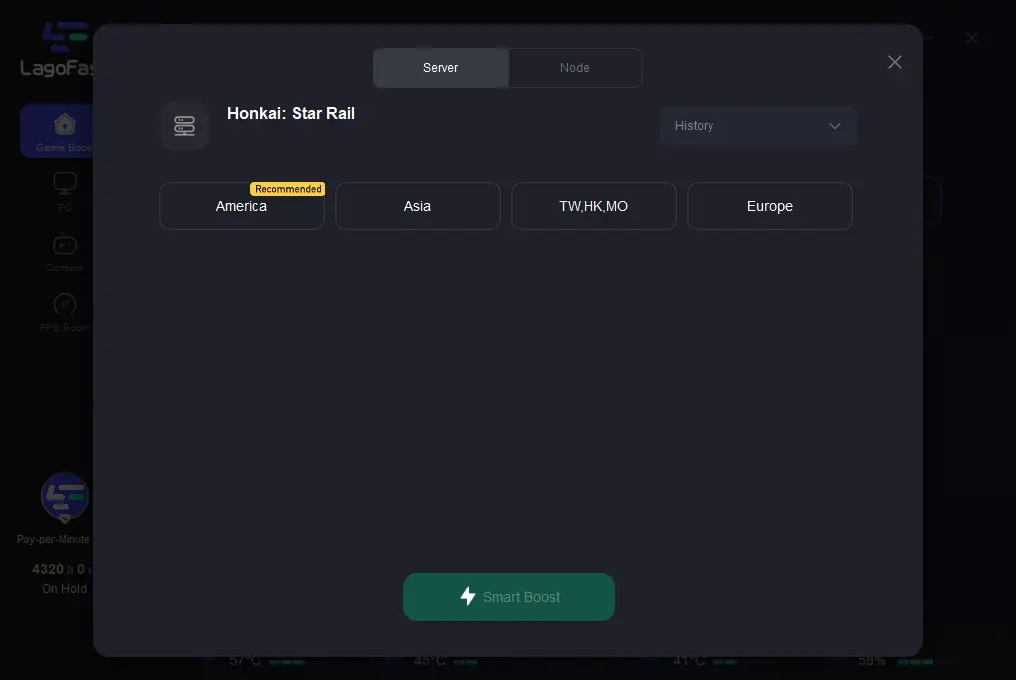Click the server stack icon beside game title

pos(184,126)
